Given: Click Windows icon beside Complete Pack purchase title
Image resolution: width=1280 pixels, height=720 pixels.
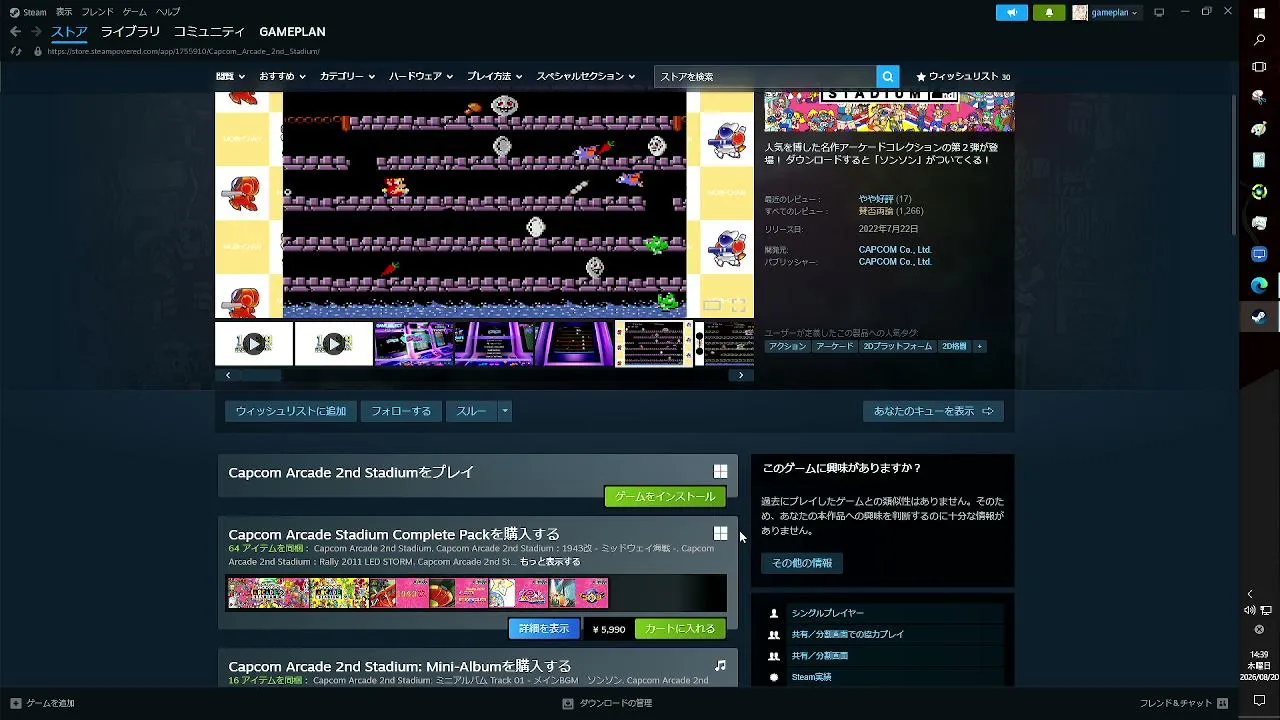Looking at the screenshot, I should [720, 534].
